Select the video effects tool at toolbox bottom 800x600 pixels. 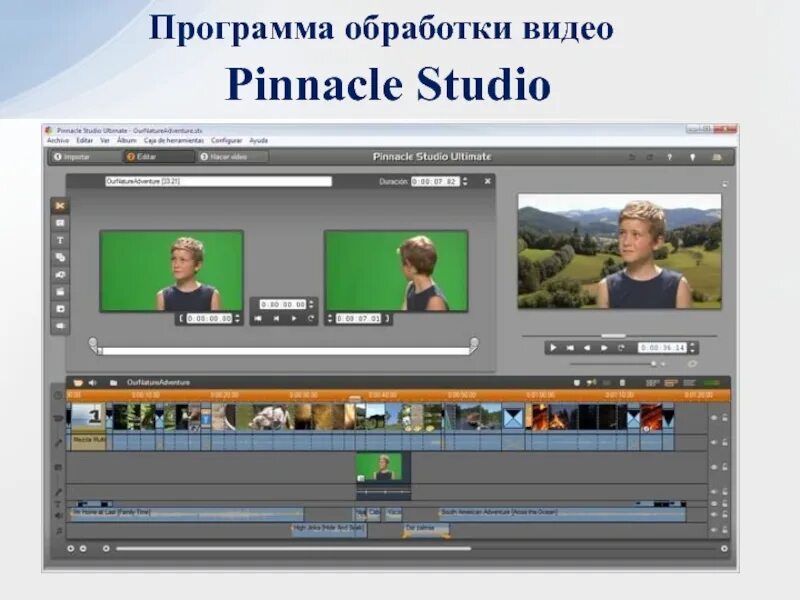[x=60, y=326]
